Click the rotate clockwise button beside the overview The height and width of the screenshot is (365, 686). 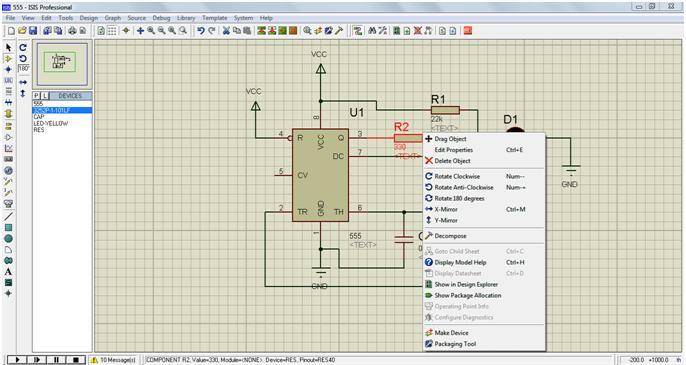coord(23,47)
